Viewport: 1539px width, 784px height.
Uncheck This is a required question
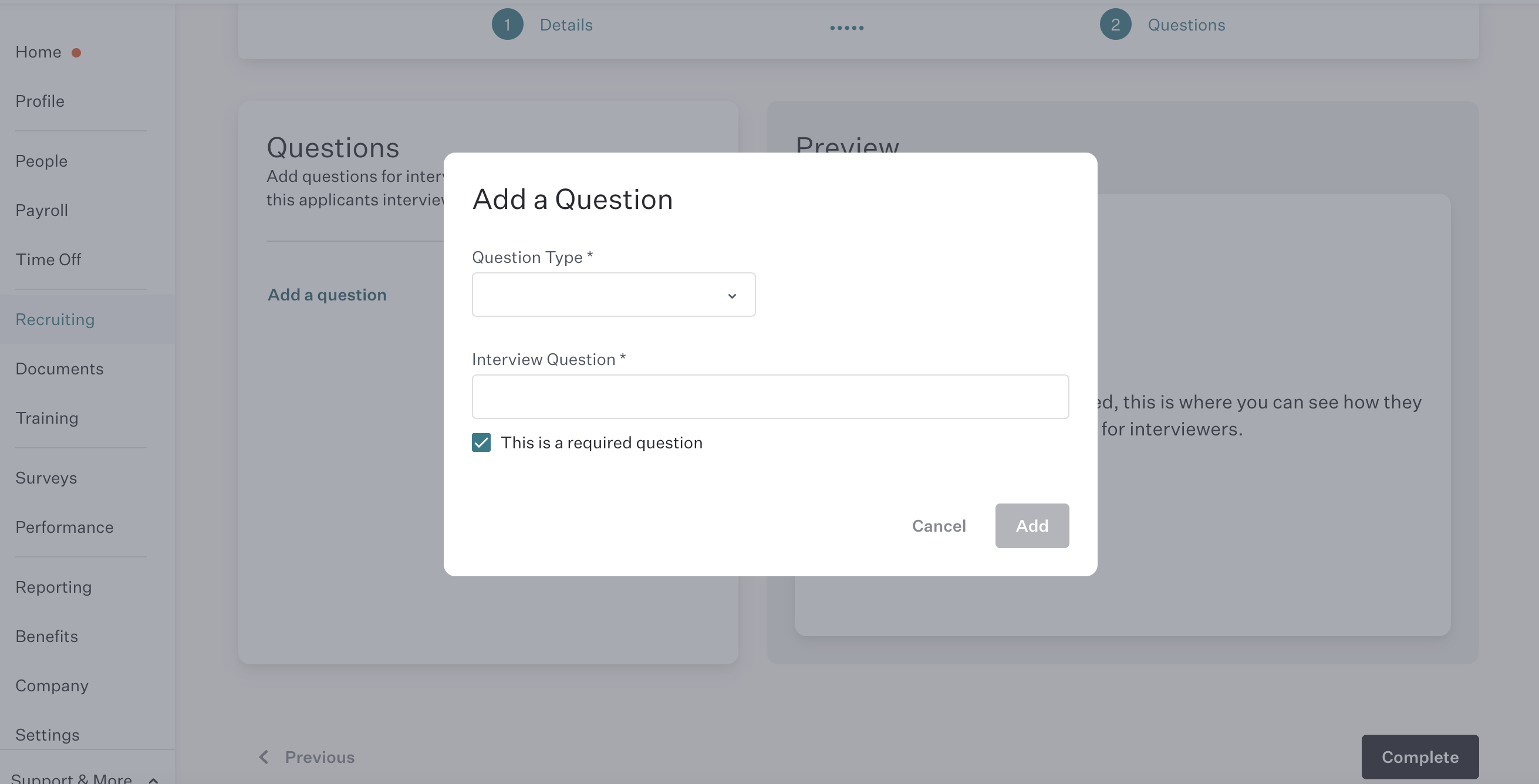coord(481,442)
